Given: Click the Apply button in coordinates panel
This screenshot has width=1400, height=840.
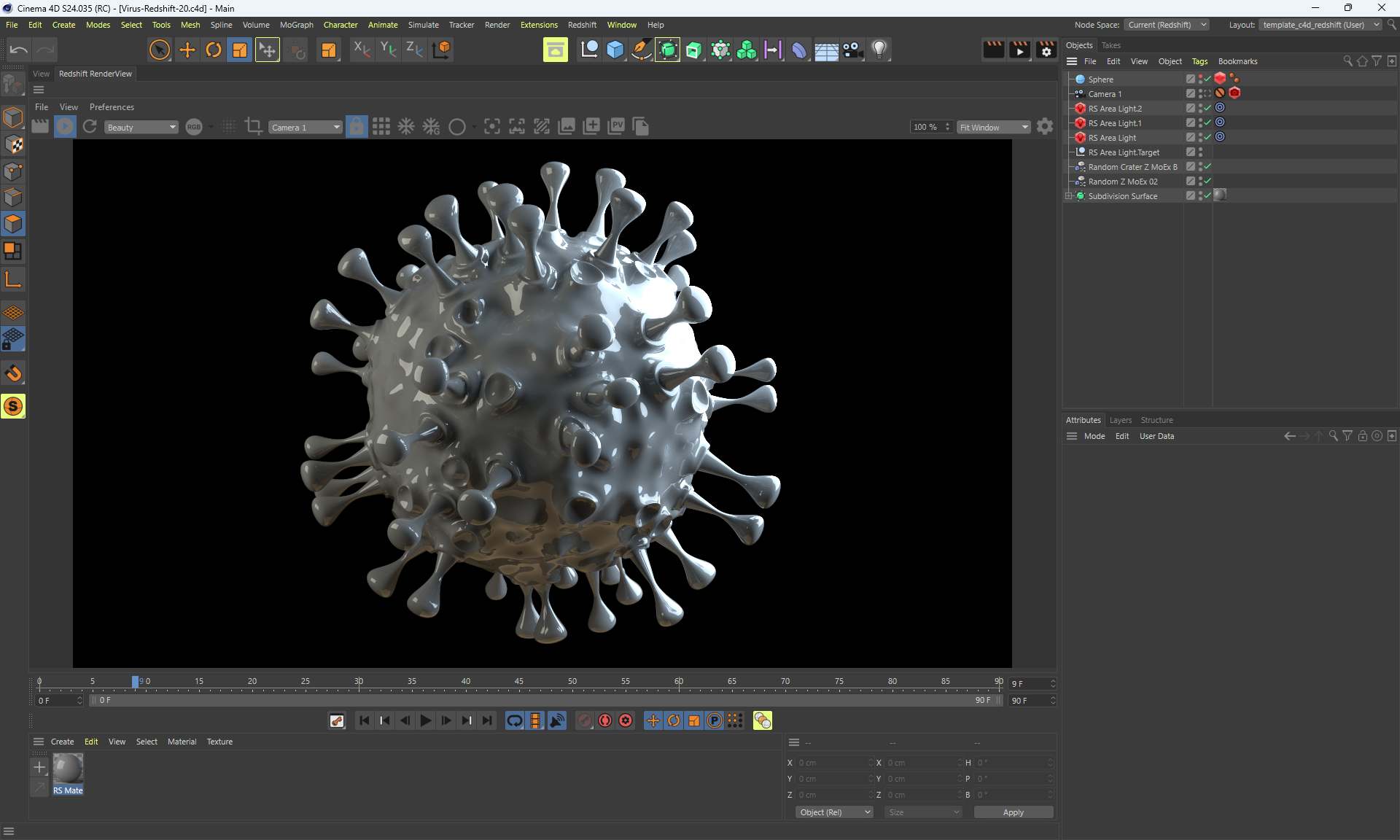Looking at the screenshot, I should 1012,812.
